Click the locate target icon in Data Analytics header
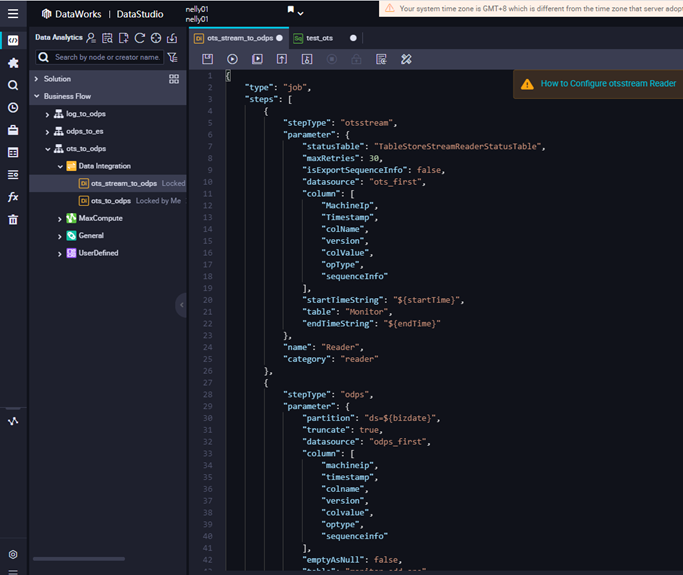683x575 pixels. [156, 38]
